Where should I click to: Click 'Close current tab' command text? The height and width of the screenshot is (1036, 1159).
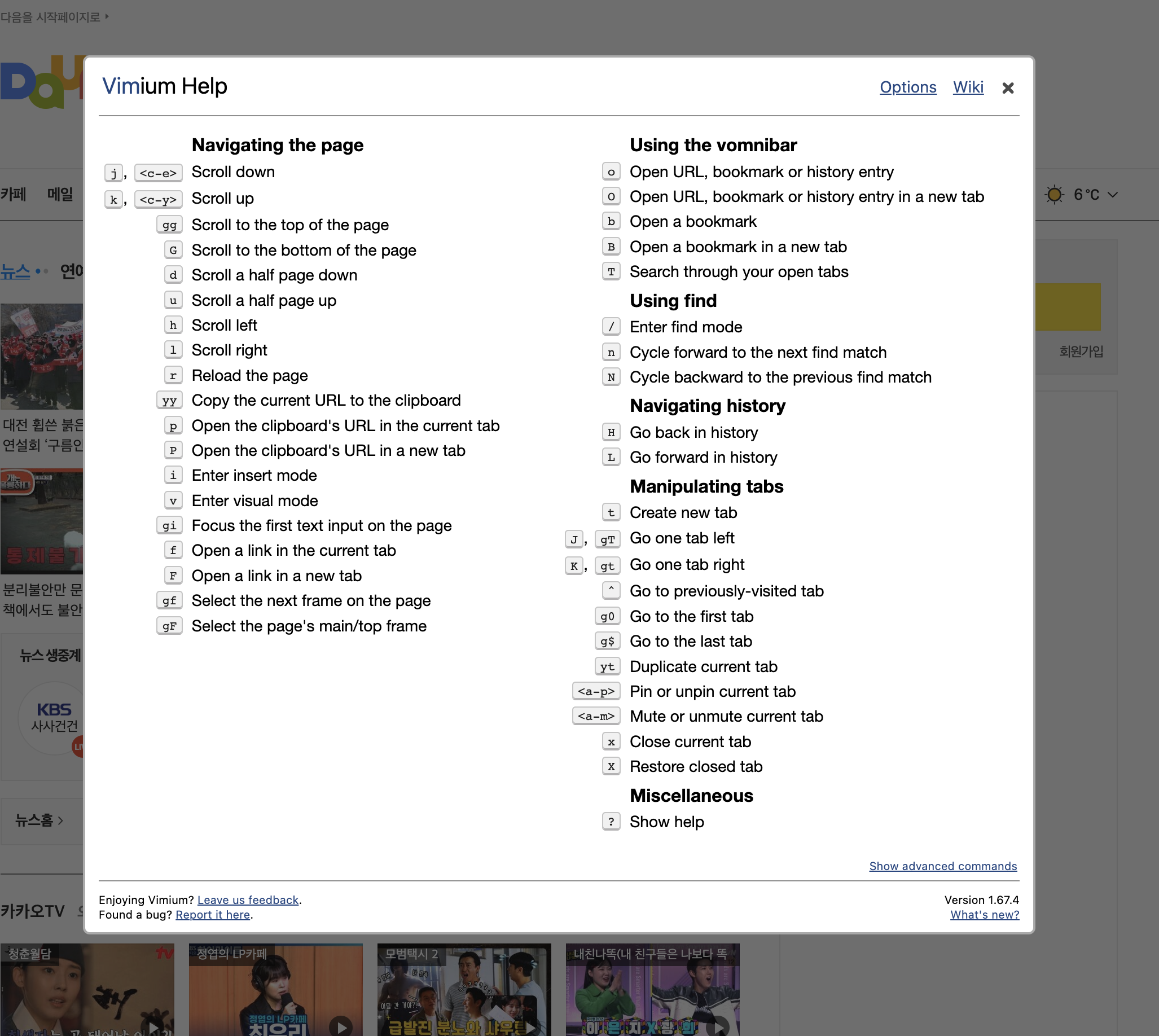[690, 741]
